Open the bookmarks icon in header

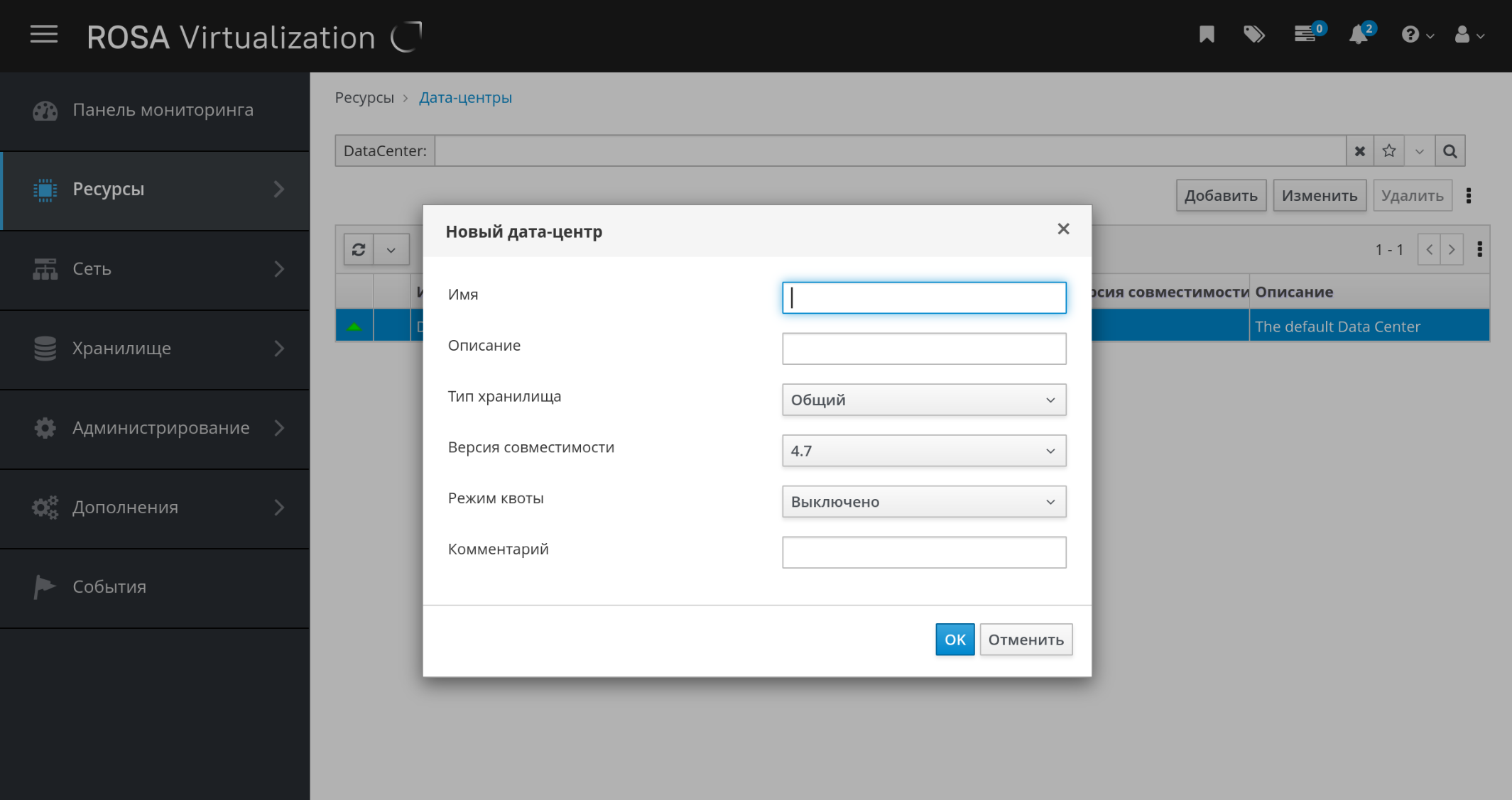click(1207, 35)
